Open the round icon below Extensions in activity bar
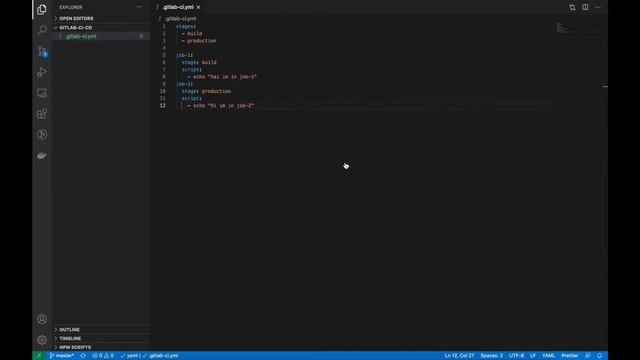The image size is (640, 360). point(42,135)
